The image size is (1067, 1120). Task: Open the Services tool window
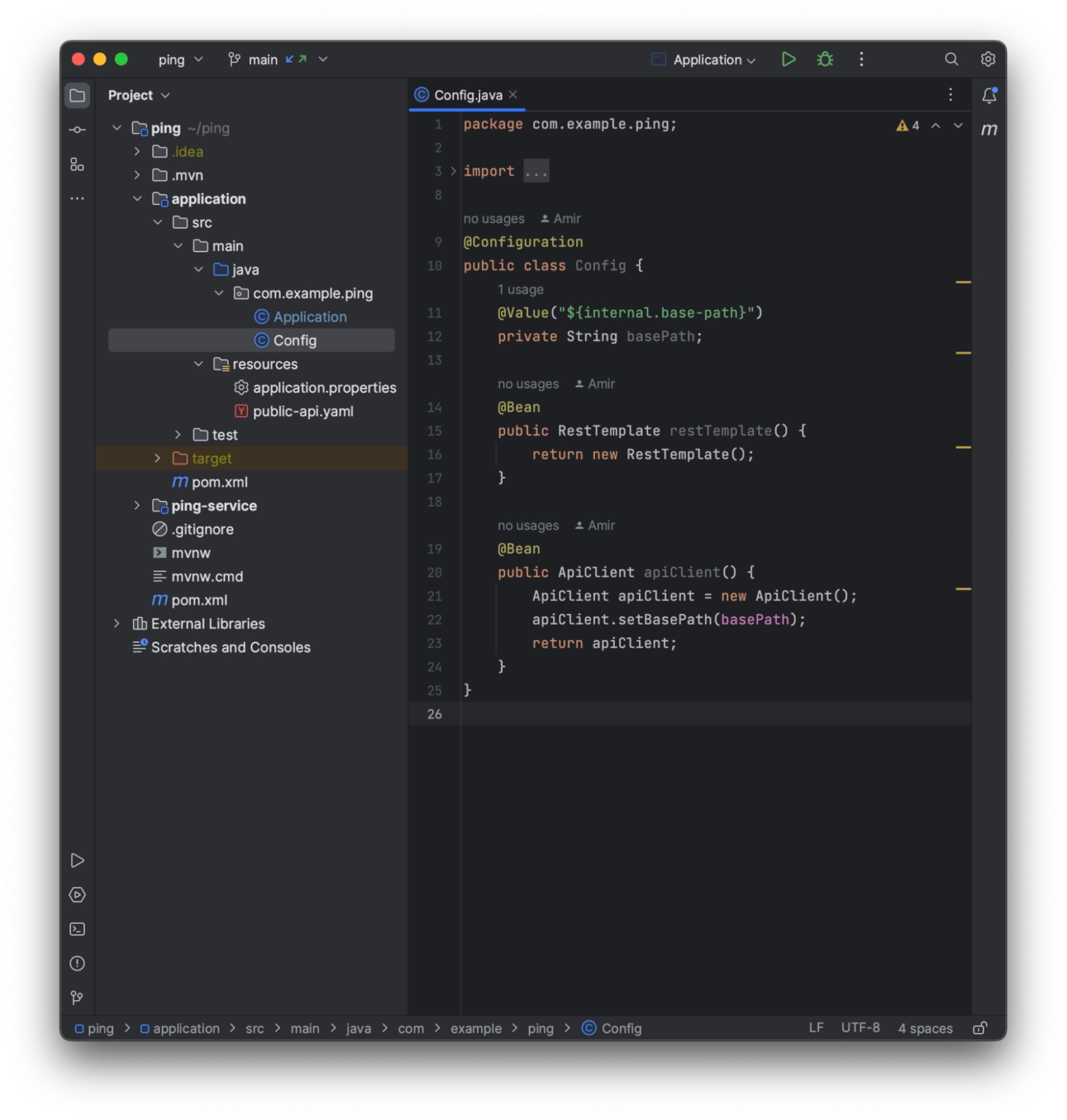77,895
